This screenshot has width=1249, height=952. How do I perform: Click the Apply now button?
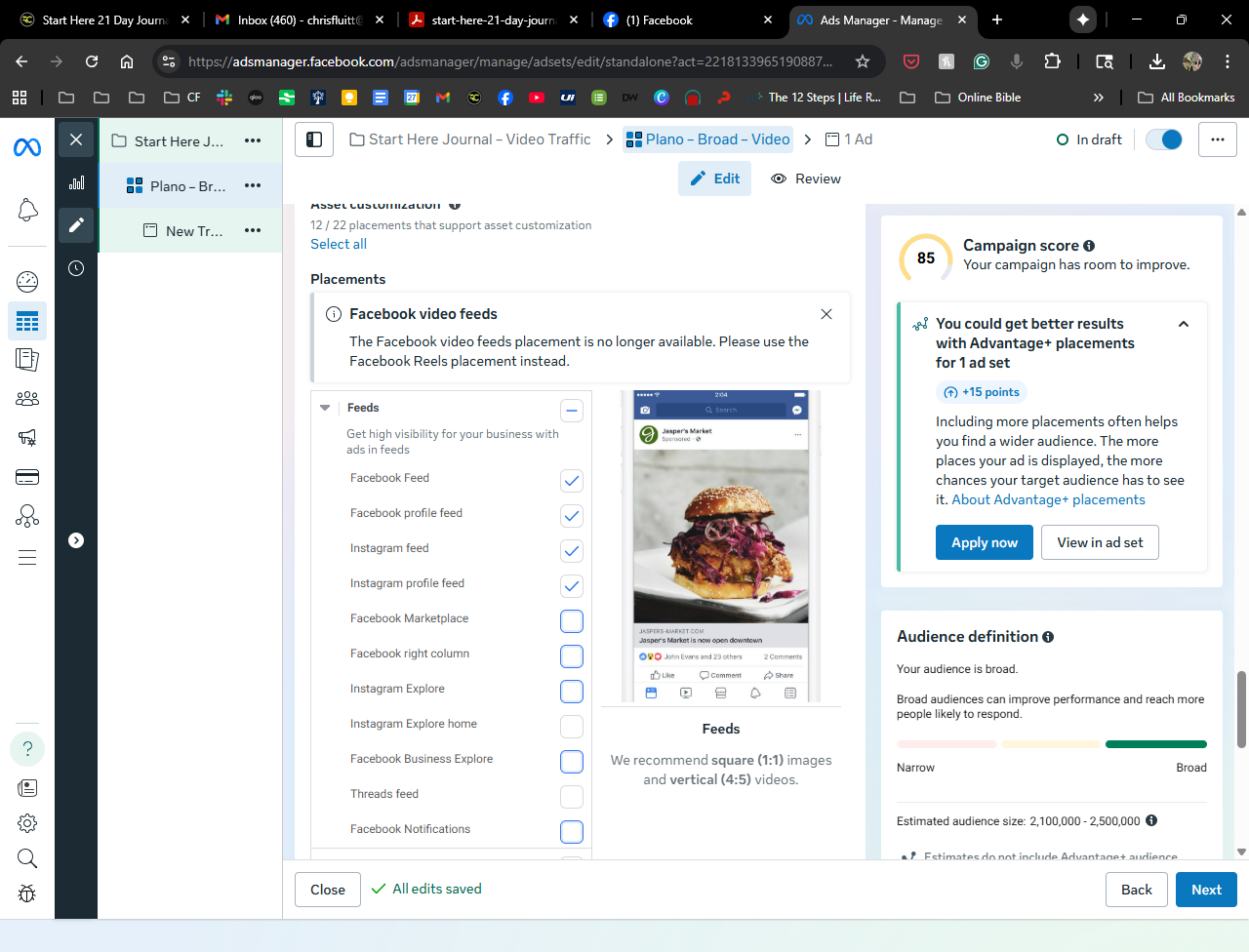984,542
